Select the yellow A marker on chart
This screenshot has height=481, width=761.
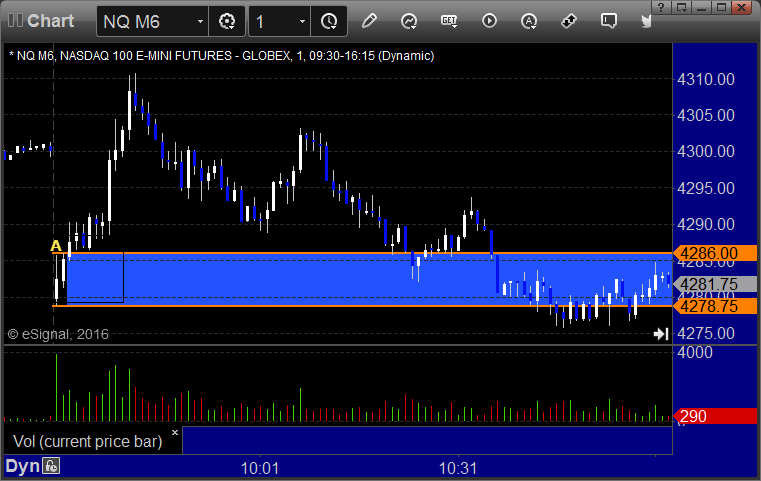[x=56, y=246]
